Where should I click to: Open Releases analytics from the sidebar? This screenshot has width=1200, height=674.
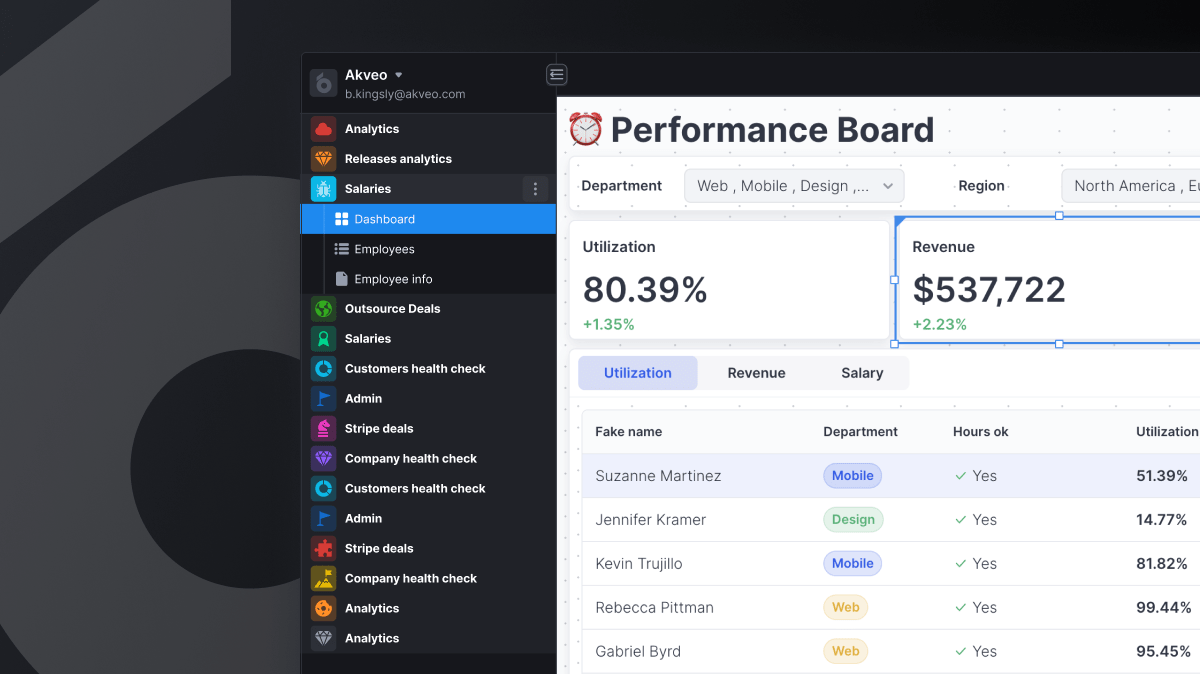coord(397,158)
